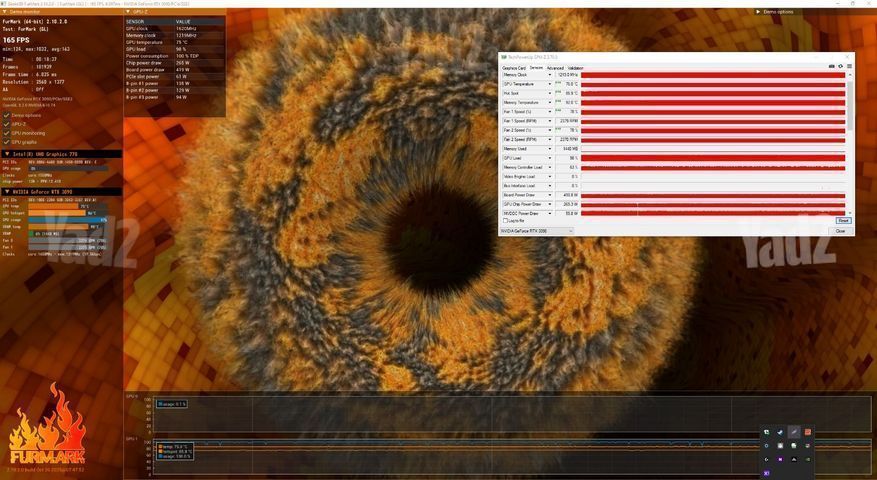Click the Board power draw overlay row
877x480 pixels.
point(175,70)
